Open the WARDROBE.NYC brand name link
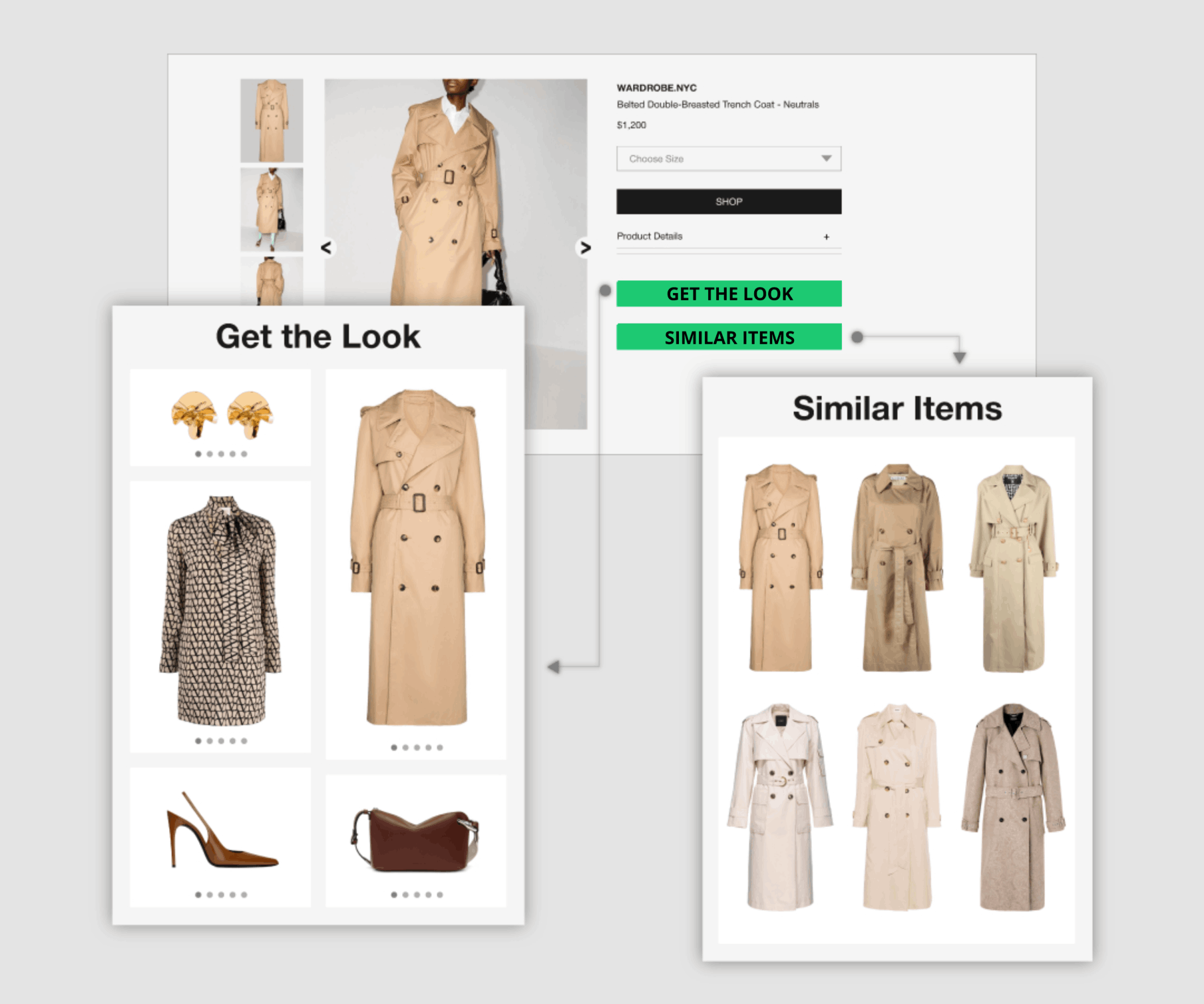Viewport: 1204px width, 1004px height. (x=656, y=88)
